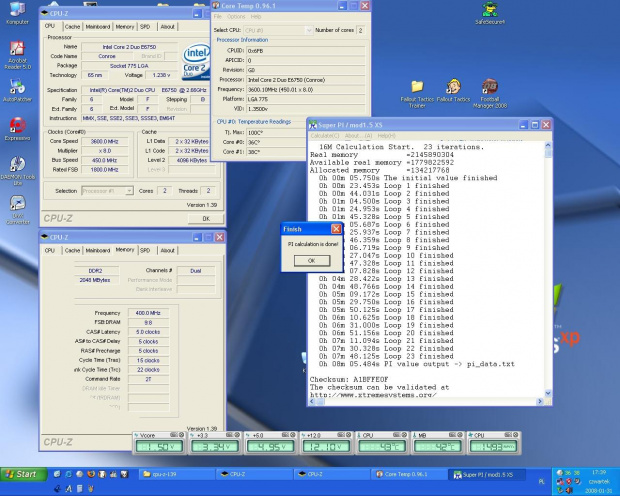Click the volume speaker icon in system tray
This screenshot has height=496, width=620.
coord(569,490)
